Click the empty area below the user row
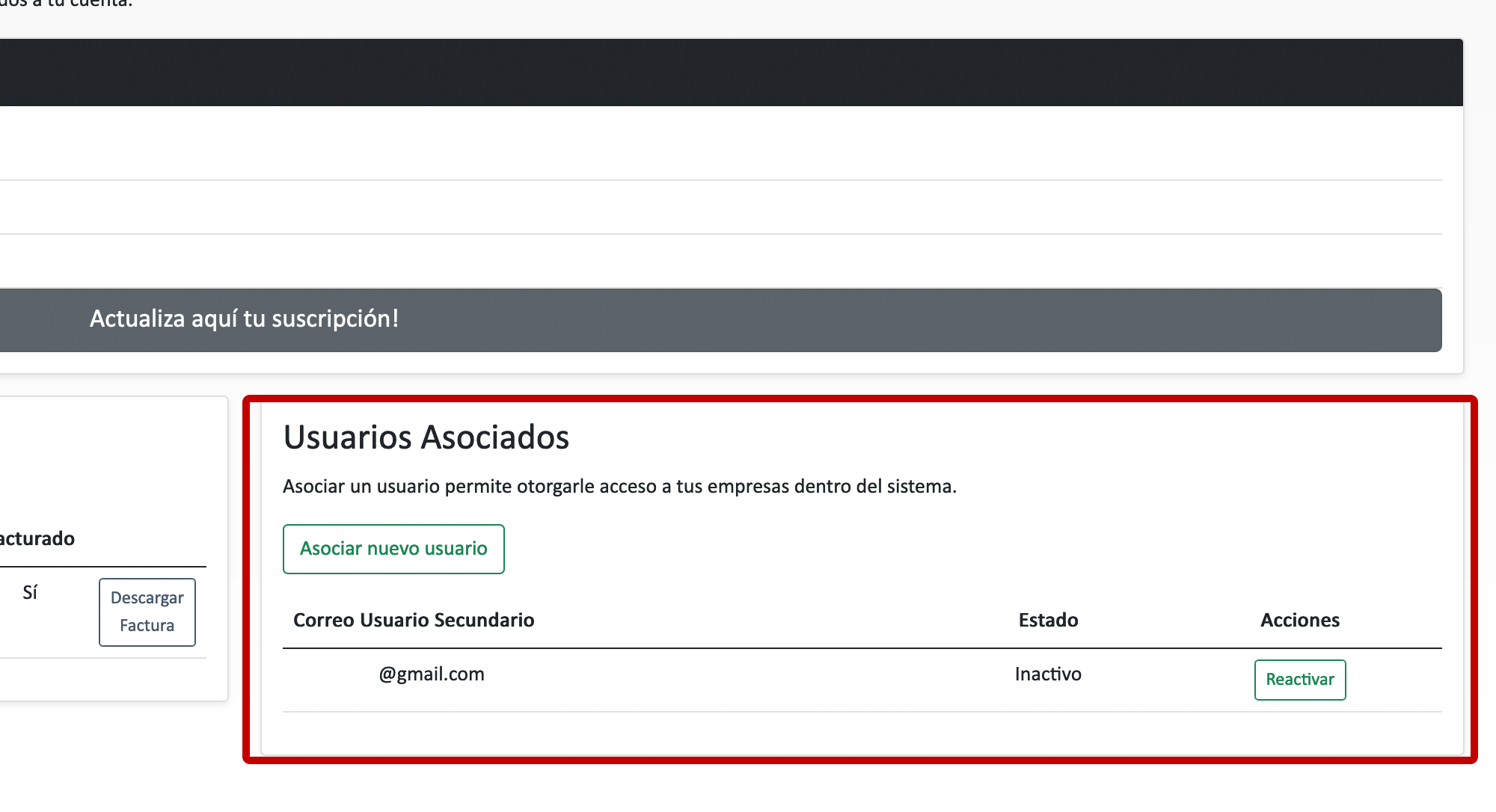1496x812 pixels. (x=860, y=733)
